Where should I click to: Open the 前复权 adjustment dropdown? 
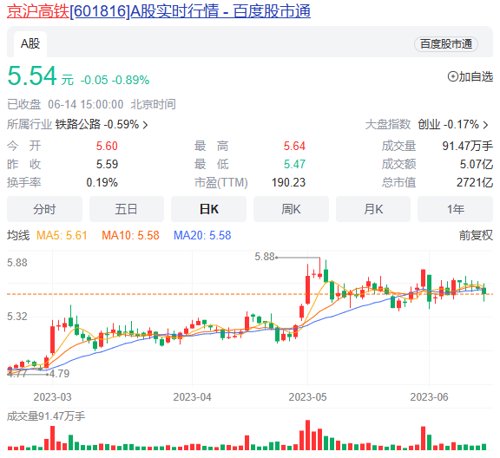click(476, 235)
